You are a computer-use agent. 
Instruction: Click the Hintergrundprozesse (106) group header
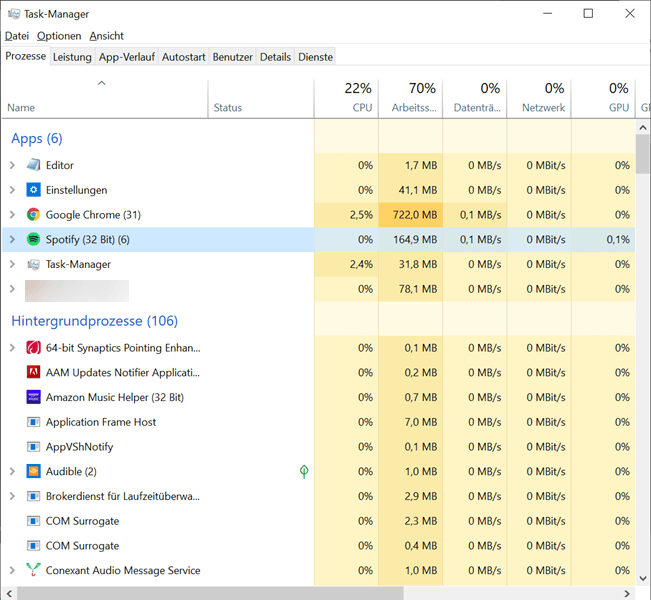95,321
